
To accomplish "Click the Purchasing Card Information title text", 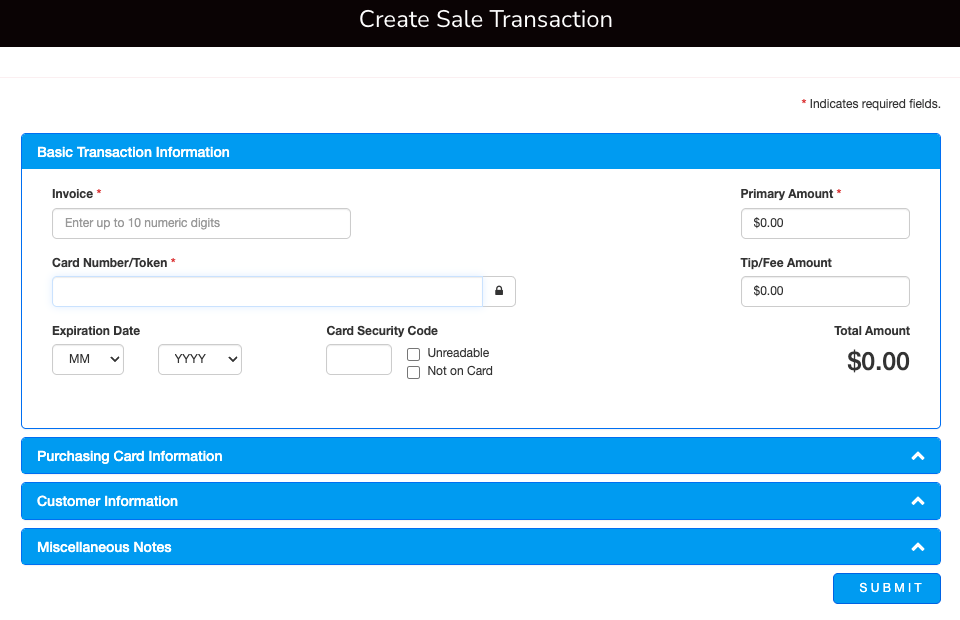I will click(130, 456).
